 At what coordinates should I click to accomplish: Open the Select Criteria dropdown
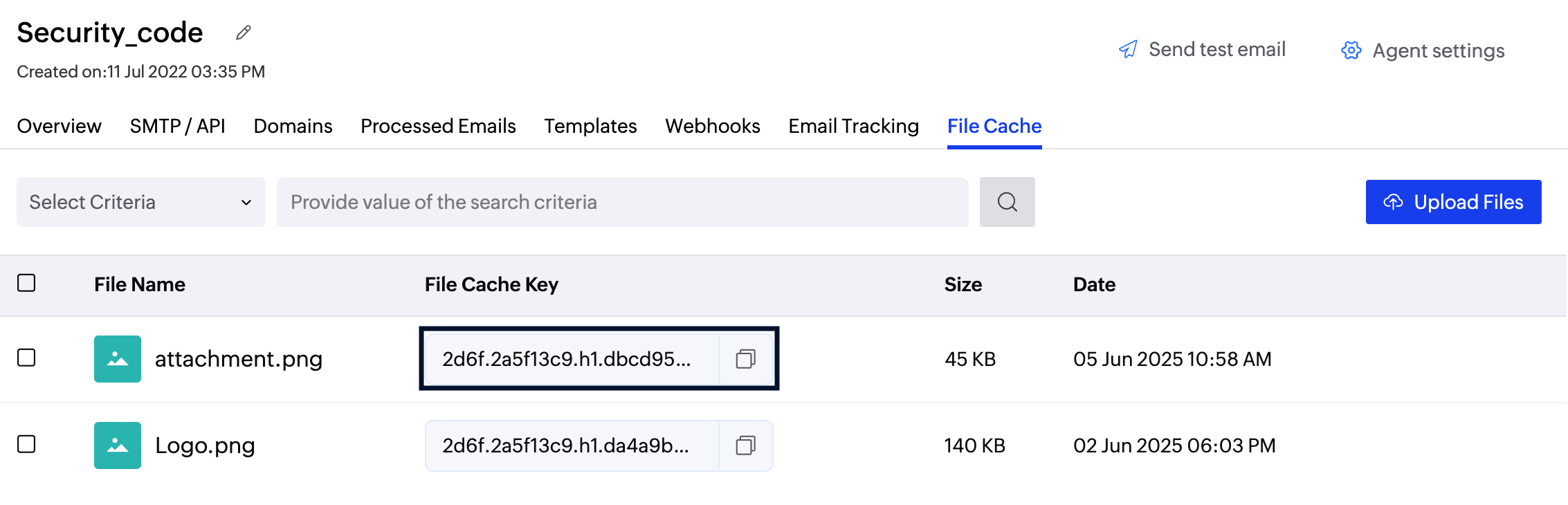pyautogui.click(x=140, y=202)
